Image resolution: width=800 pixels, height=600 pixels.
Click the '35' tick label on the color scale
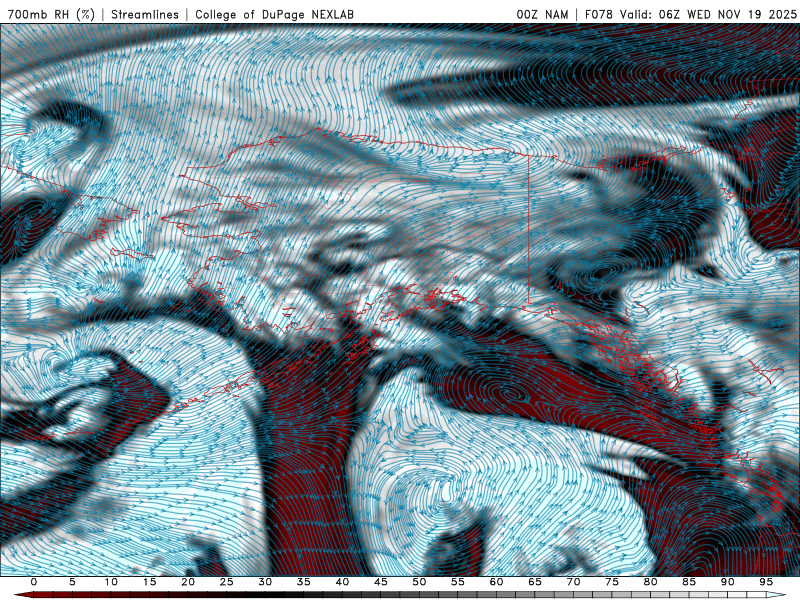pyautogui.click(x=304, y=582)
